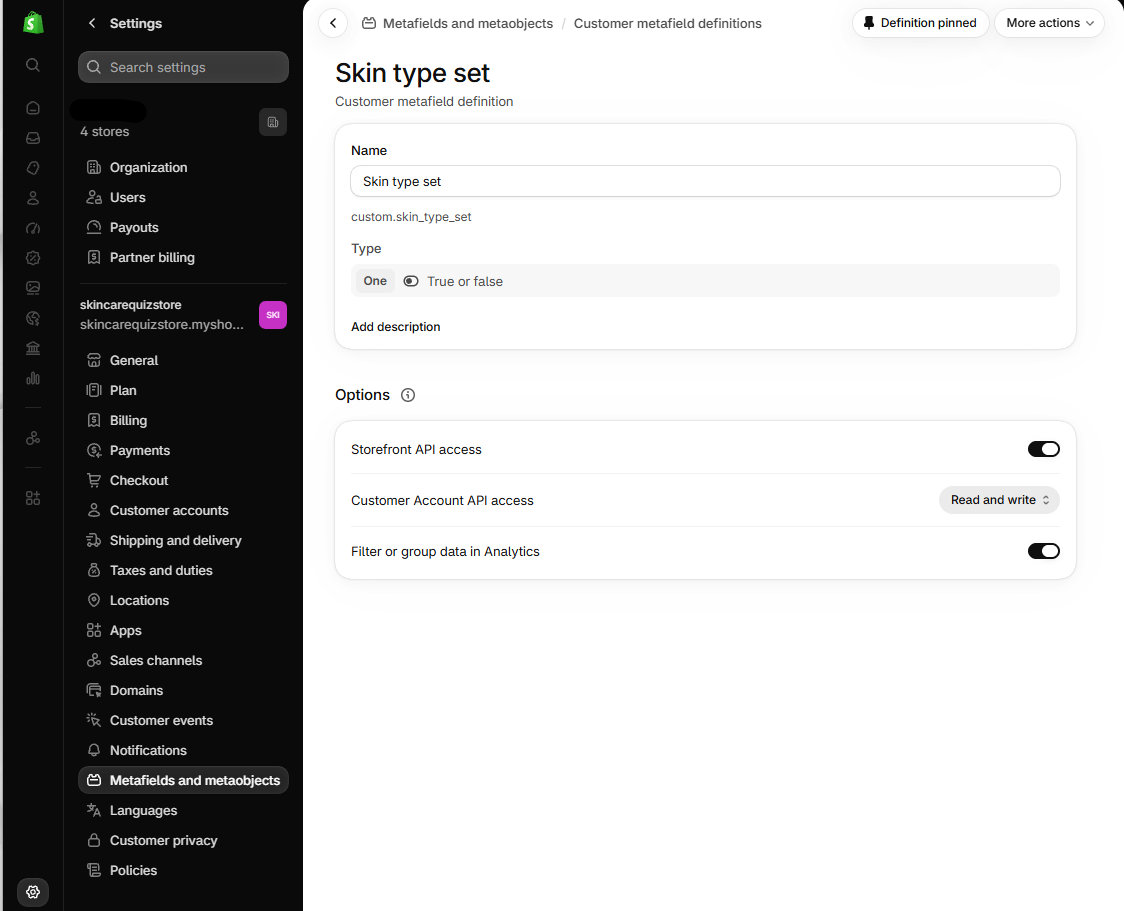
Task: Disable Filter or group data in Analytics
Action: point(1044,551)
